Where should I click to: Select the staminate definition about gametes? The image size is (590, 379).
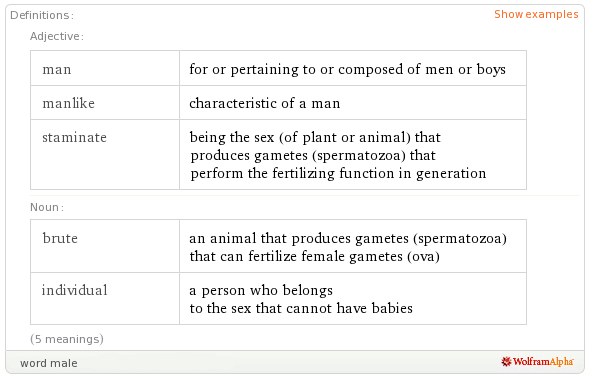338,155
